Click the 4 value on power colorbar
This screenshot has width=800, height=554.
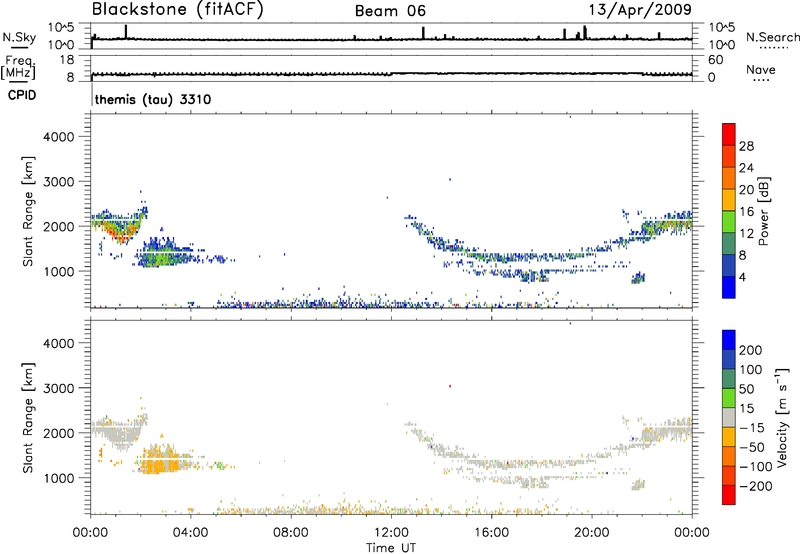(742, 277)
